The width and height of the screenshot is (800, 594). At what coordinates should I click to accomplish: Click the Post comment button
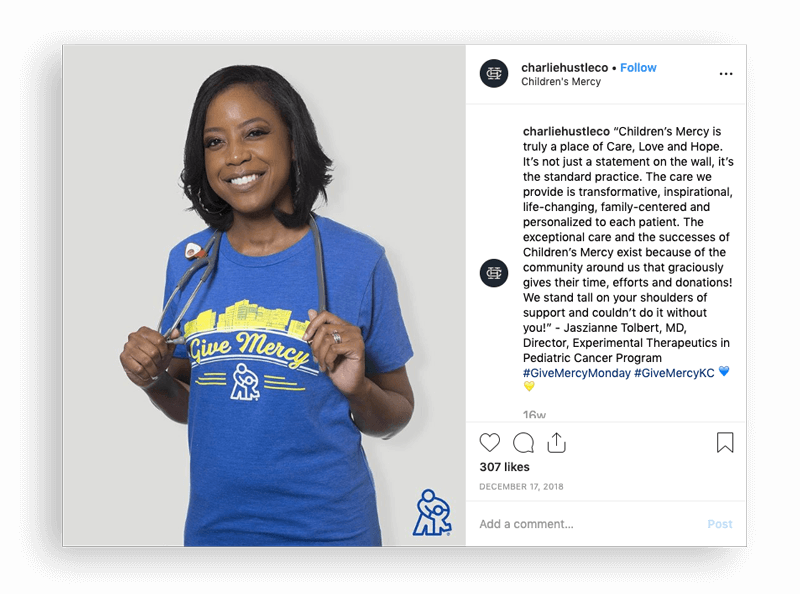[720, 524]
